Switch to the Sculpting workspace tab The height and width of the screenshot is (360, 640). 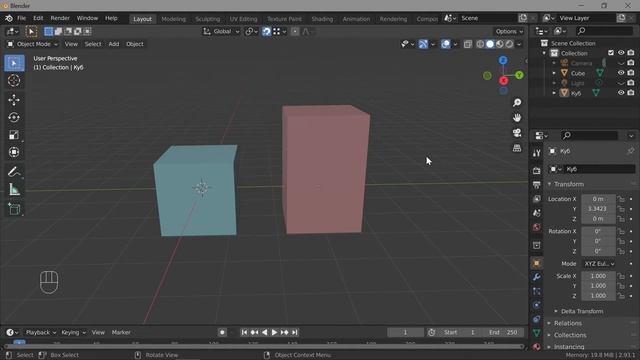click(x=207, y=19)
